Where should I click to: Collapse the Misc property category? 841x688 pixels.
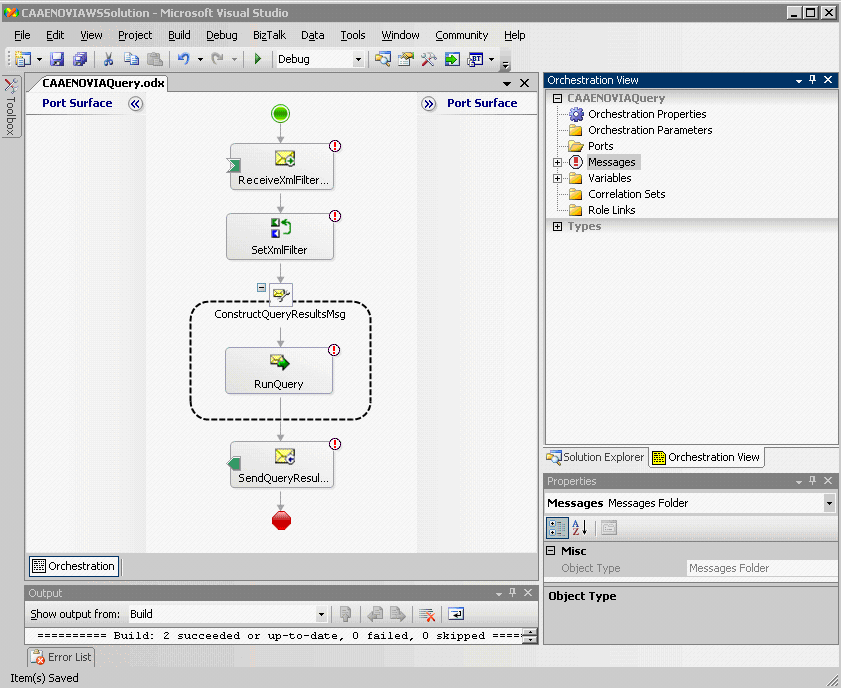(x=550, y=551)
